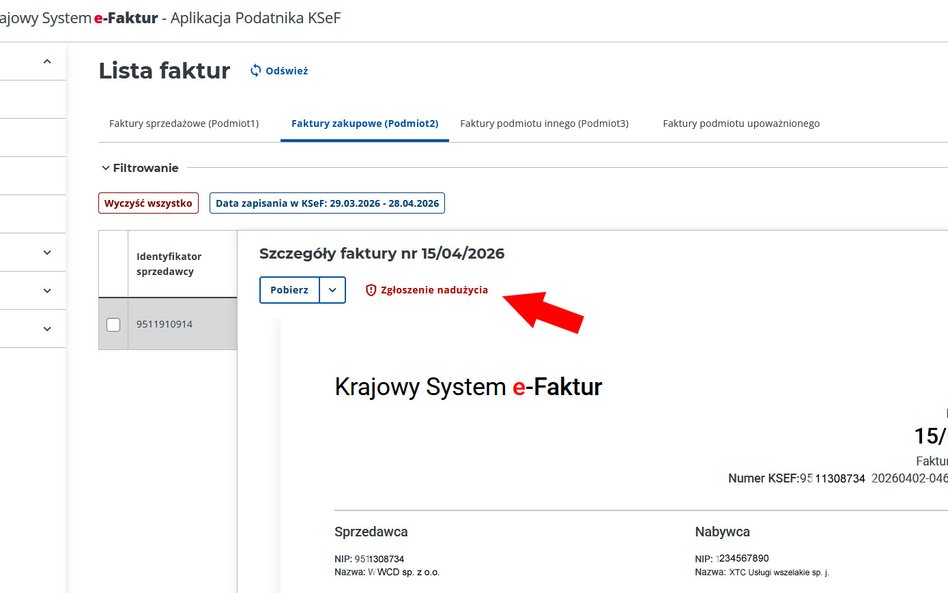Open the Zgłoszenie nadużycia link
Viewport: 948px width, 593px height.
(434, 289)
